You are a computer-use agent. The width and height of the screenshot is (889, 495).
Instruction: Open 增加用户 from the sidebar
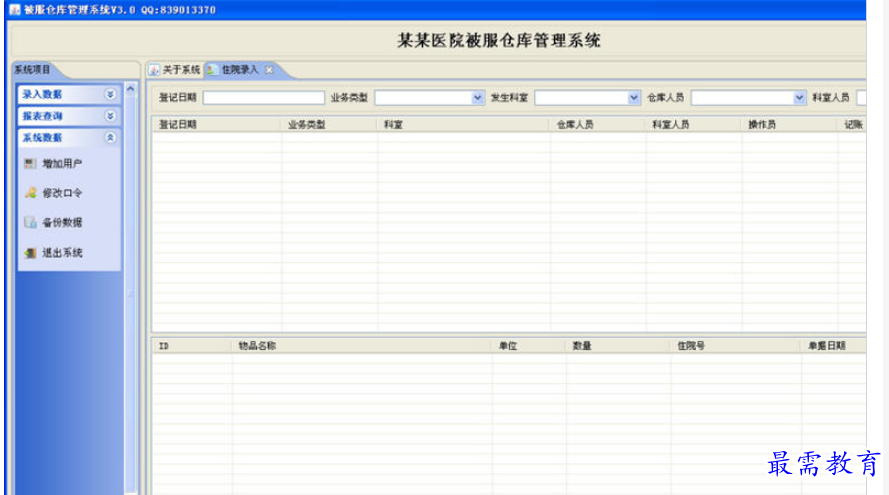point(62,164)
